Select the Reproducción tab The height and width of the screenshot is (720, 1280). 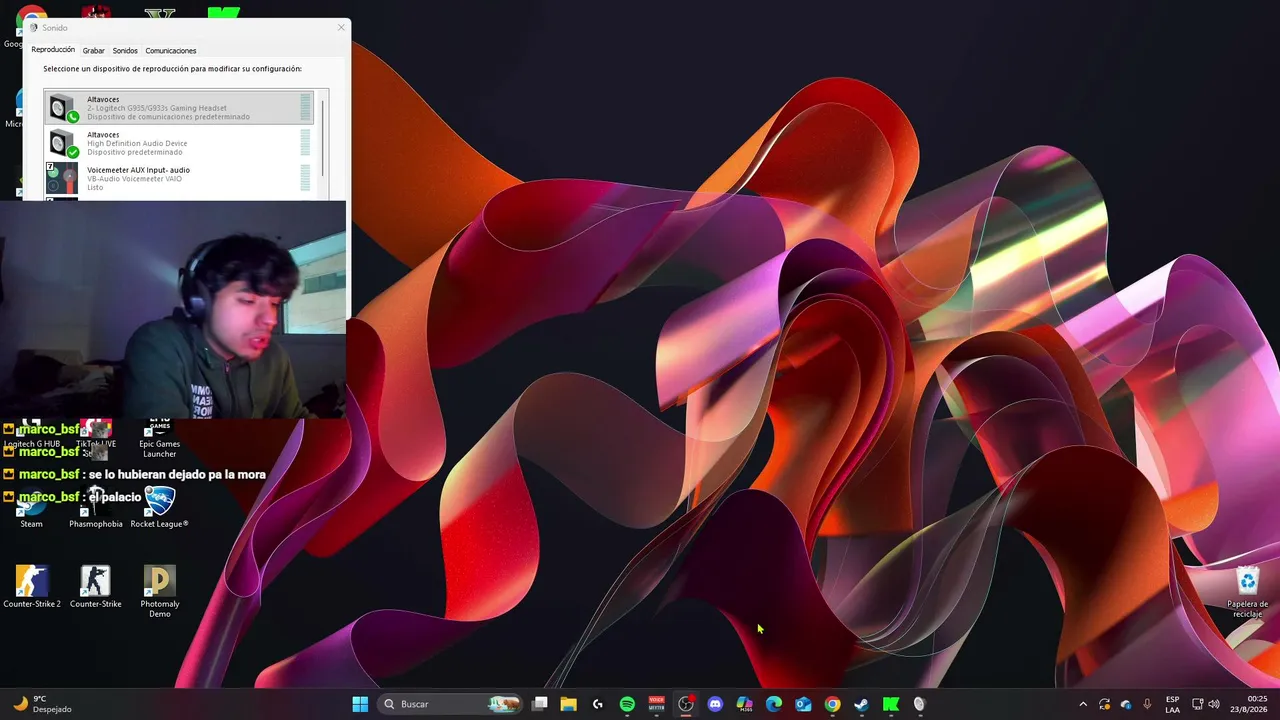click(53, 50)
